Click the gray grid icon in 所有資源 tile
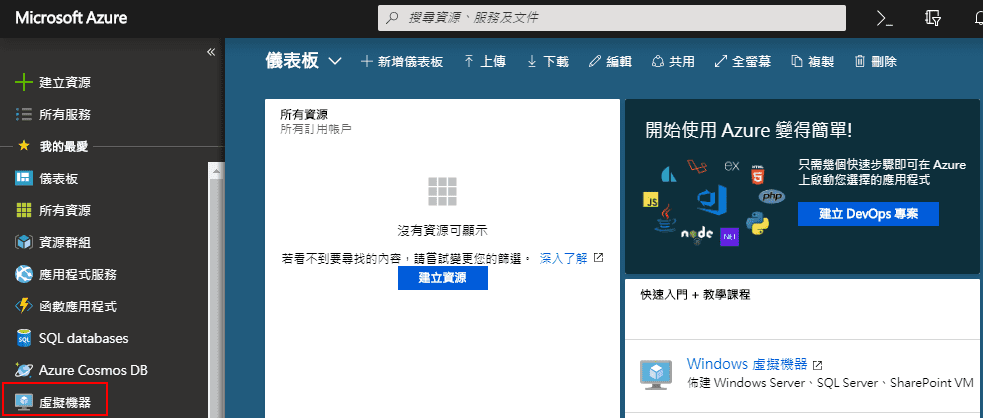 pyautogui.click(x=442, y=191)
